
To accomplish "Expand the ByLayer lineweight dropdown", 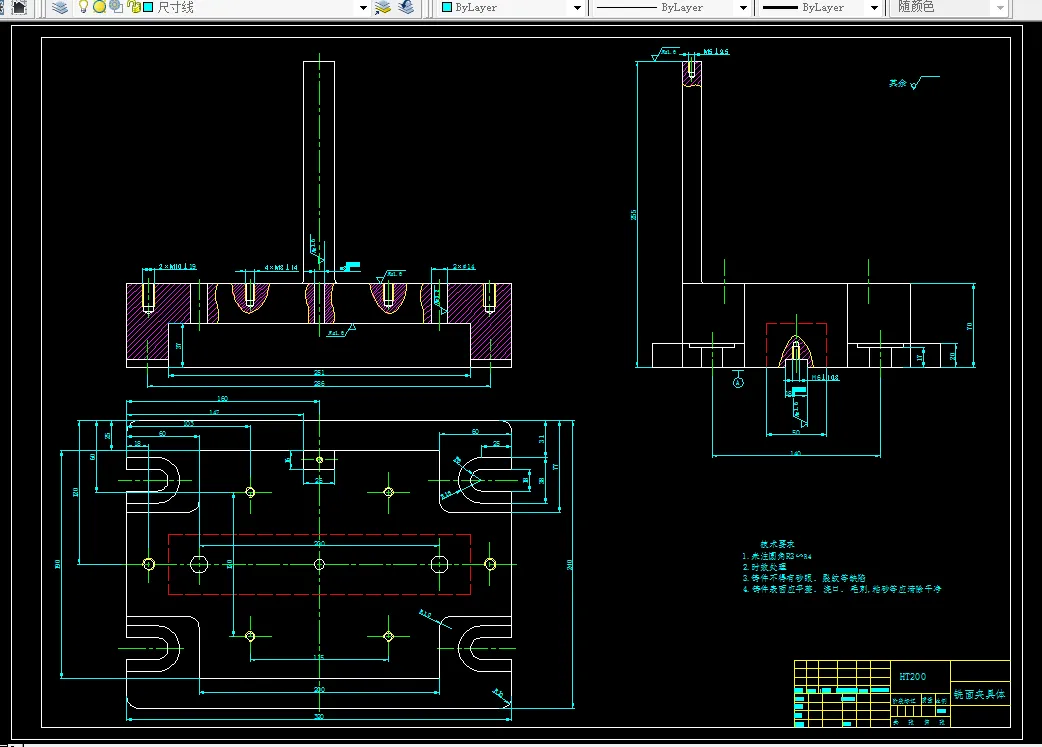I will pos(873,7).
